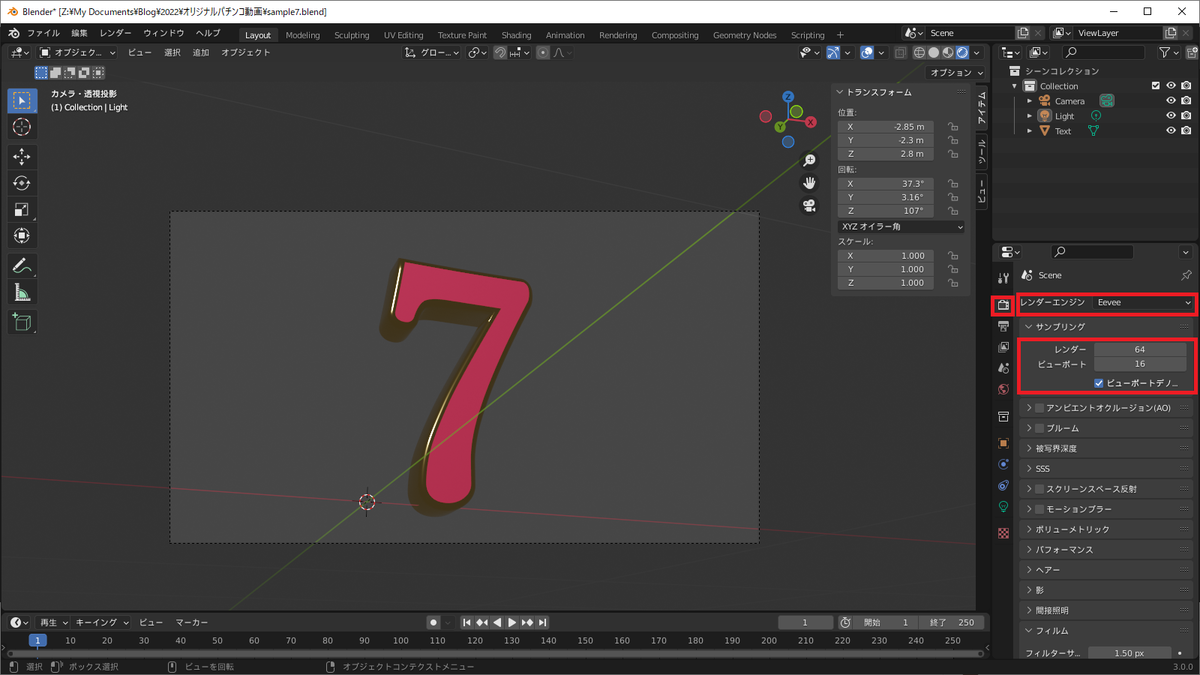Open the レンダーエンジン Eevee dropdown
1200x675 pixels.
point(1144,302)
